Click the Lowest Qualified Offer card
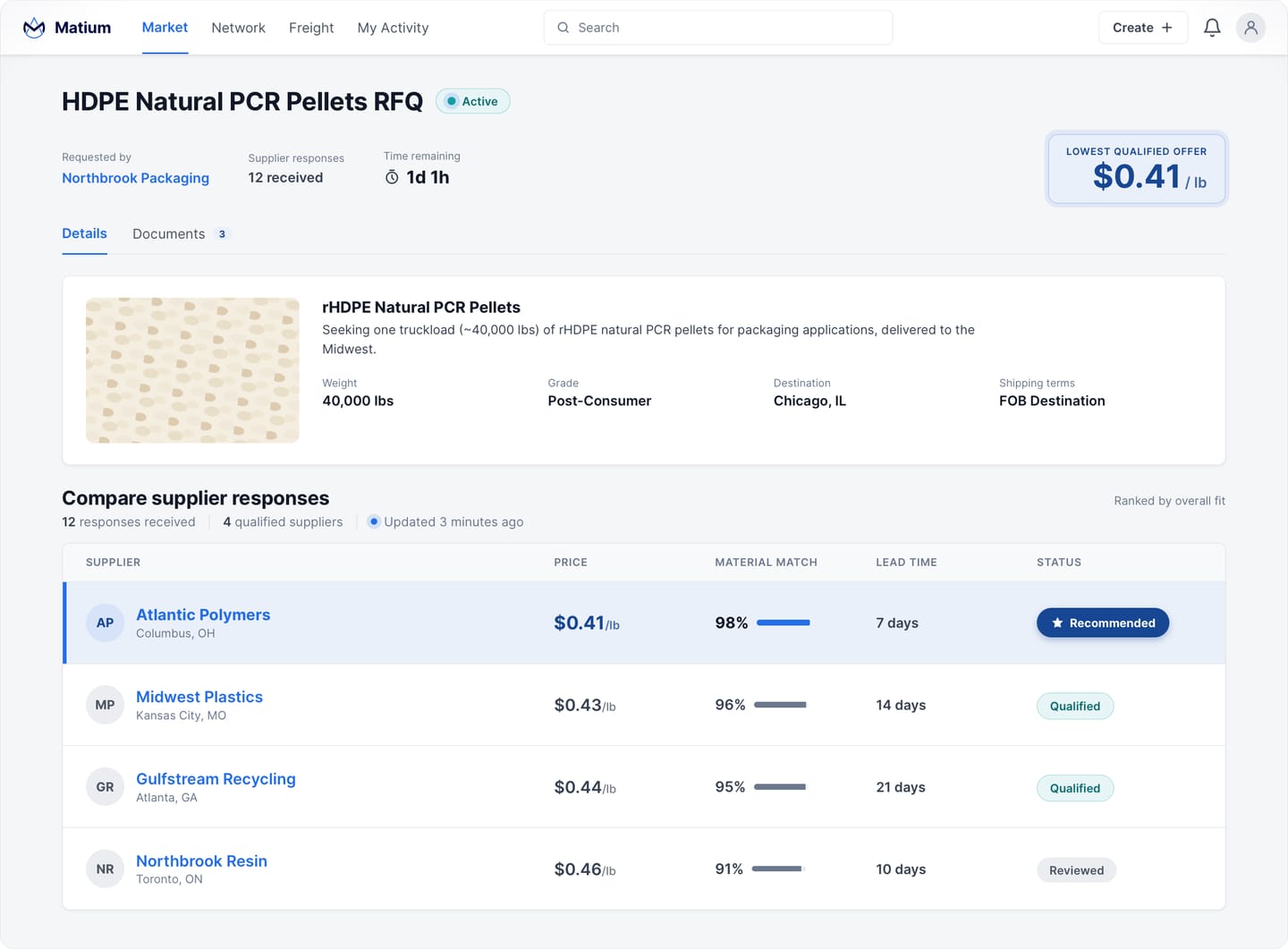Image resolution: width=1288 pixels, height=949 pixels. click(x=1136, y=168)
